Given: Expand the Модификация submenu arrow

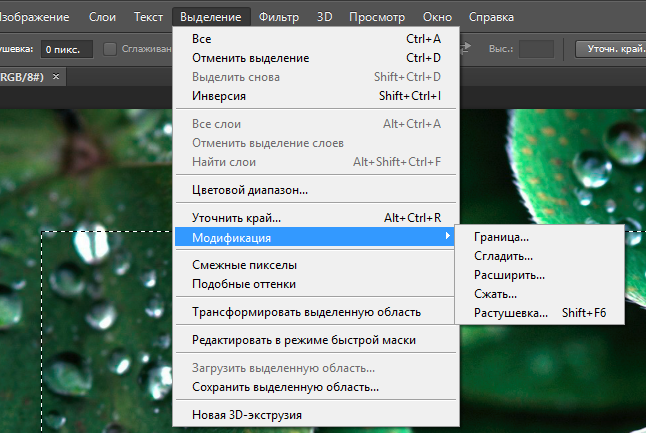Looking at the screenshot, I should pyautogui.click(x=447, y=236).
